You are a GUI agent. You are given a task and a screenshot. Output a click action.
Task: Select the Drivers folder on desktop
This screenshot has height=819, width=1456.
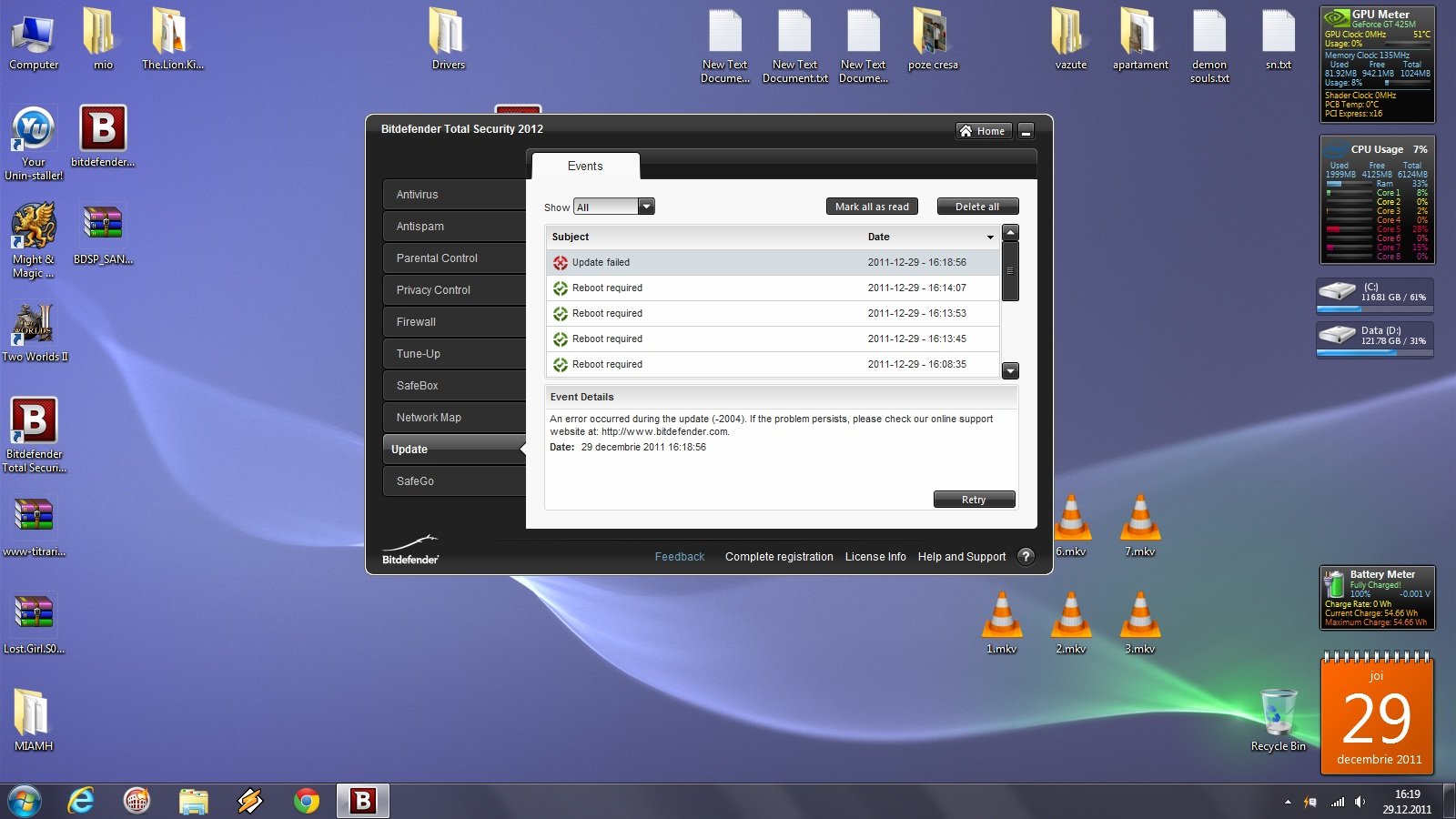448,39
